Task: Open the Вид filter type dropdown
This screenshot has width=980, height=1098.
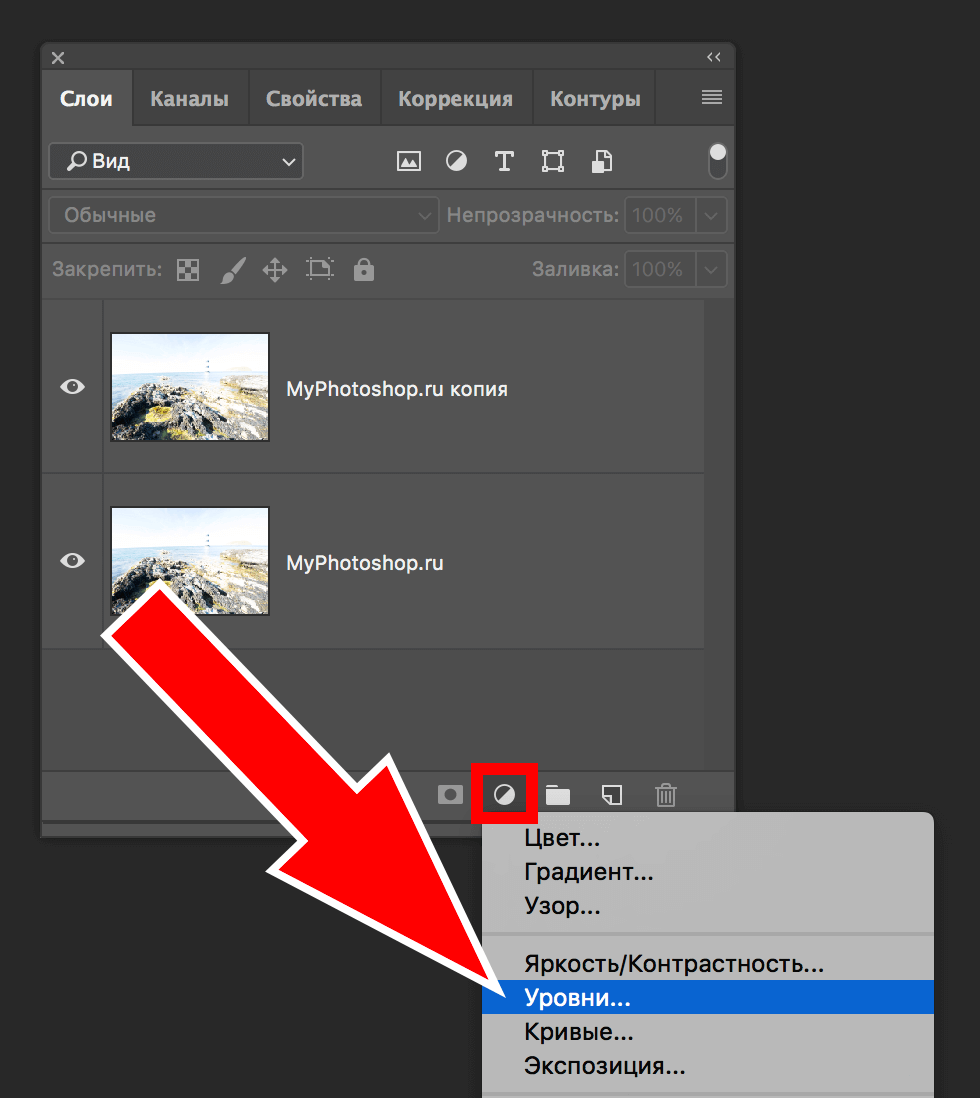Action: 176,161
